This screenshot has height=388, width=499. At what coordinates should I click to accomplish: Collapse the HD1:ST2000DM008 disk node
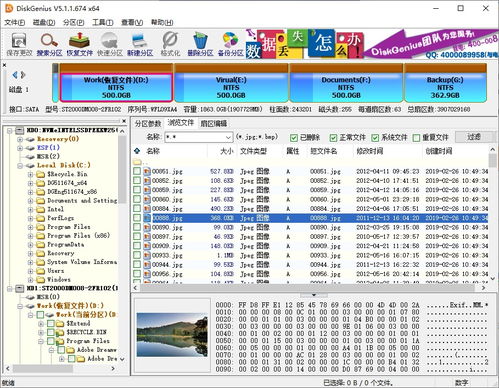click(x=10, y=288)
